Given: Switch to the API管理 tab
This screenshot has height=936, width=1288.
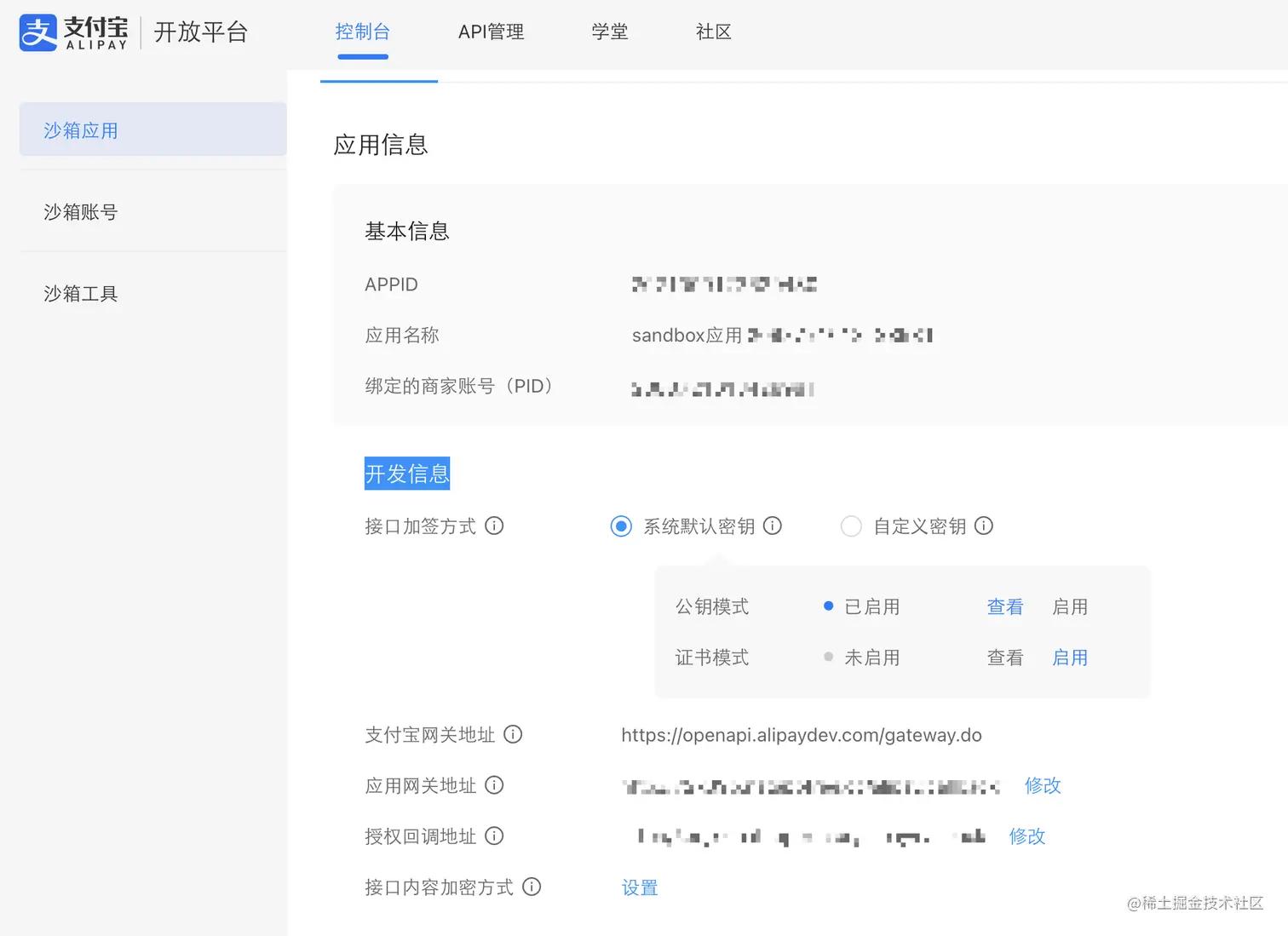Looking at the screenshot, I should coord(491,32).
